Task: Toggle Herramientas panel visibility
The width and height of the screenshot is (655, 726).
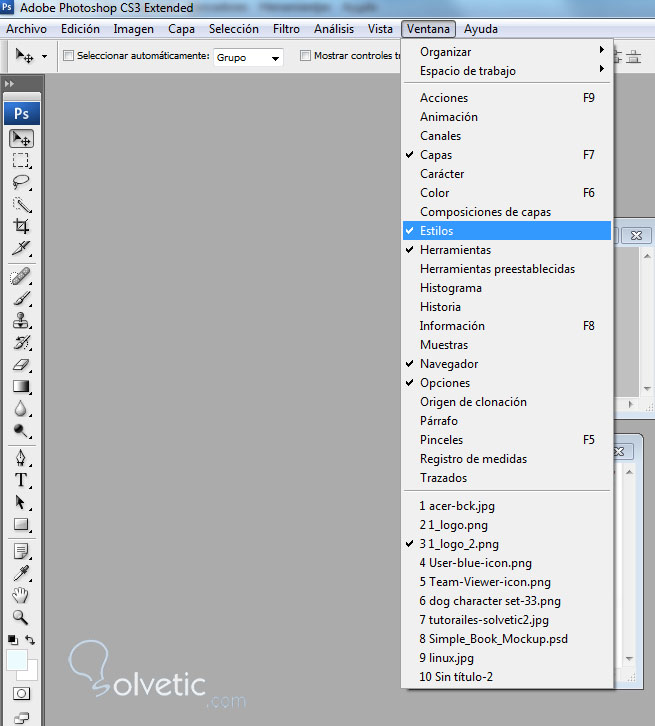Action: click(x=507, y=250)
